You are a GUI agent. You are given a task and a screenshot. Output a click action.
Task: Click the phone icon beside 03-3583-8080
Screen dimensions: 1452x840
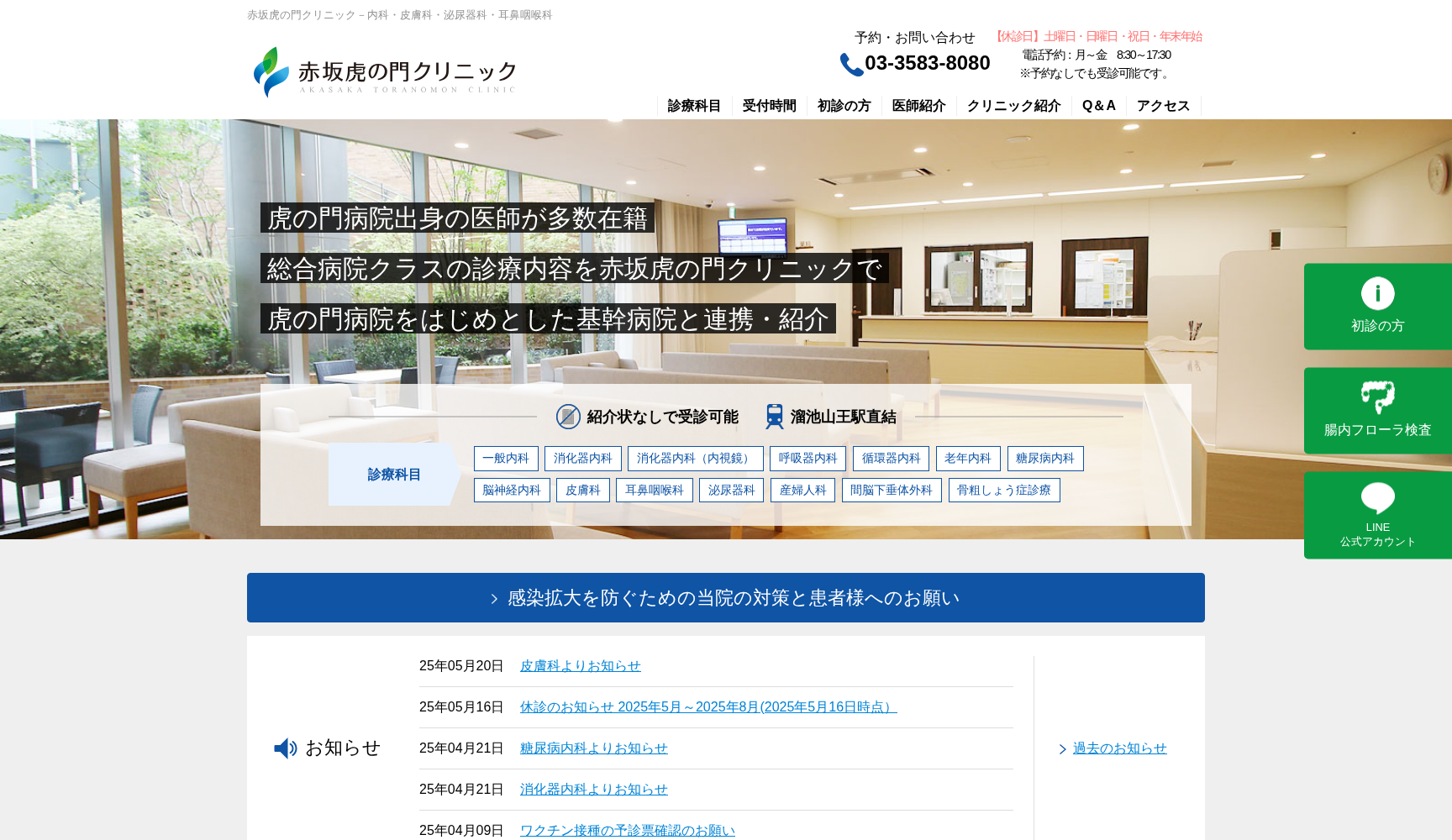(x=850, y=61)
